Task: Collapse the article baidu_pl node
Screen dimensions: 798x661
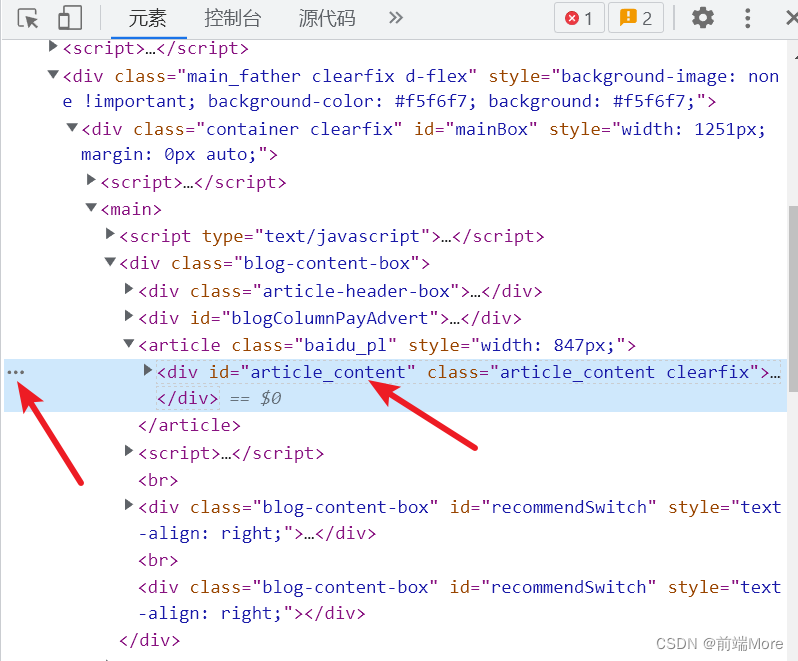Action: [x=129, y=344]
